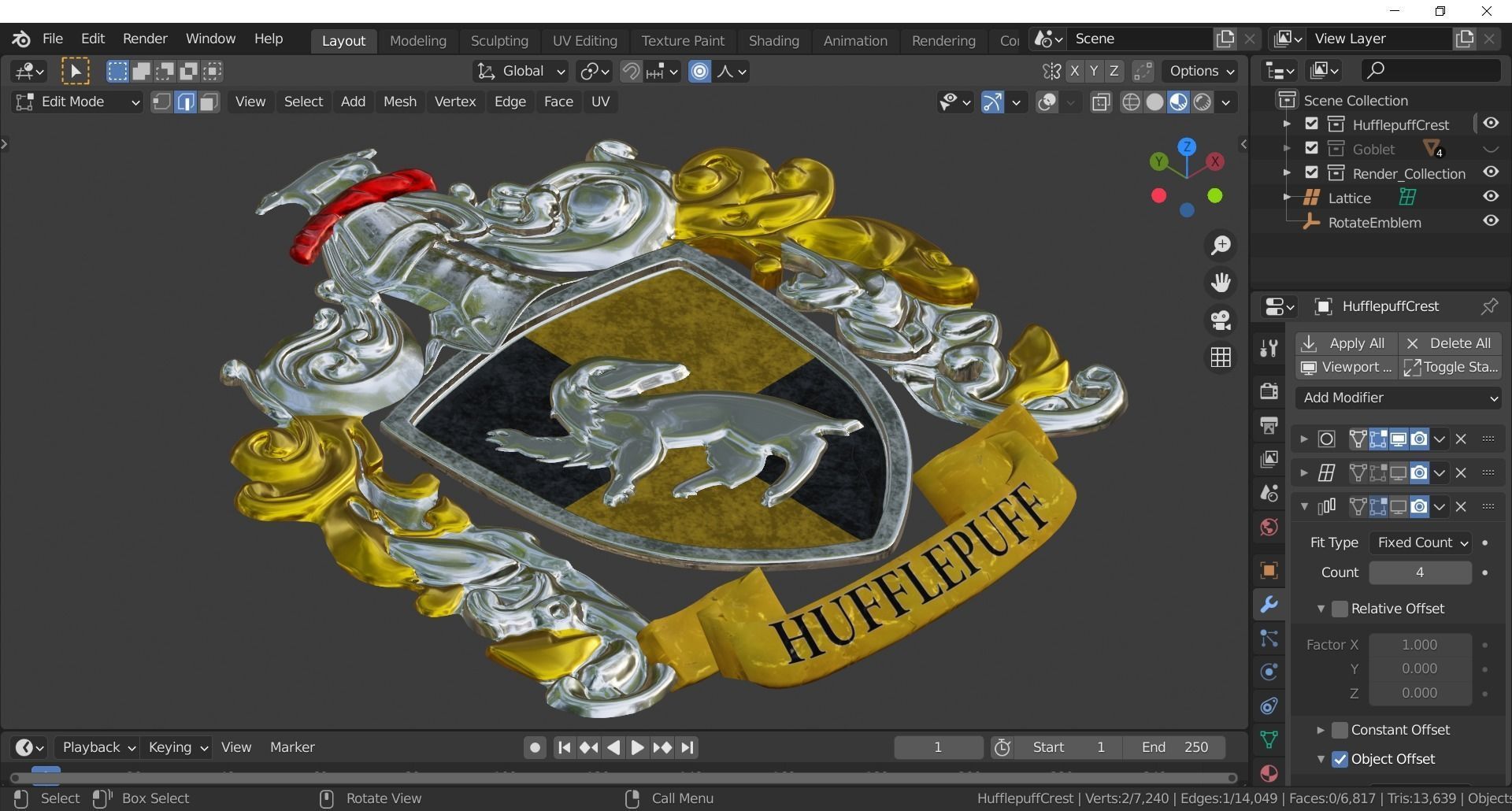Expand Constant Offset section
The height and width of the screenshot is (811, 1512).
click(1321, 730)
